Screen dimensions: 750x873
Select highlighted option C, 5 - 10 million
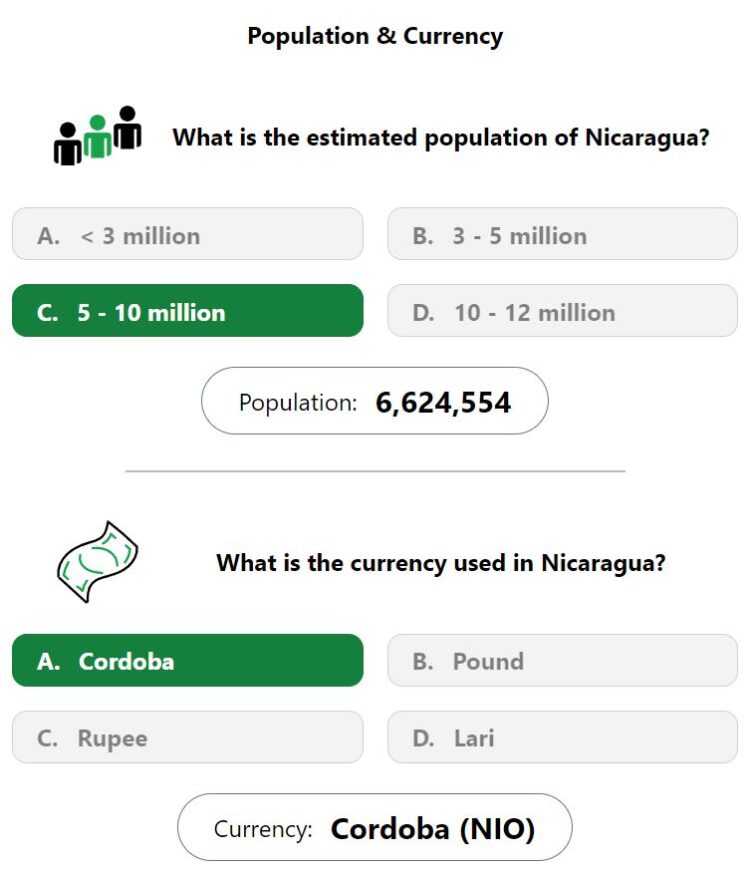188,311
